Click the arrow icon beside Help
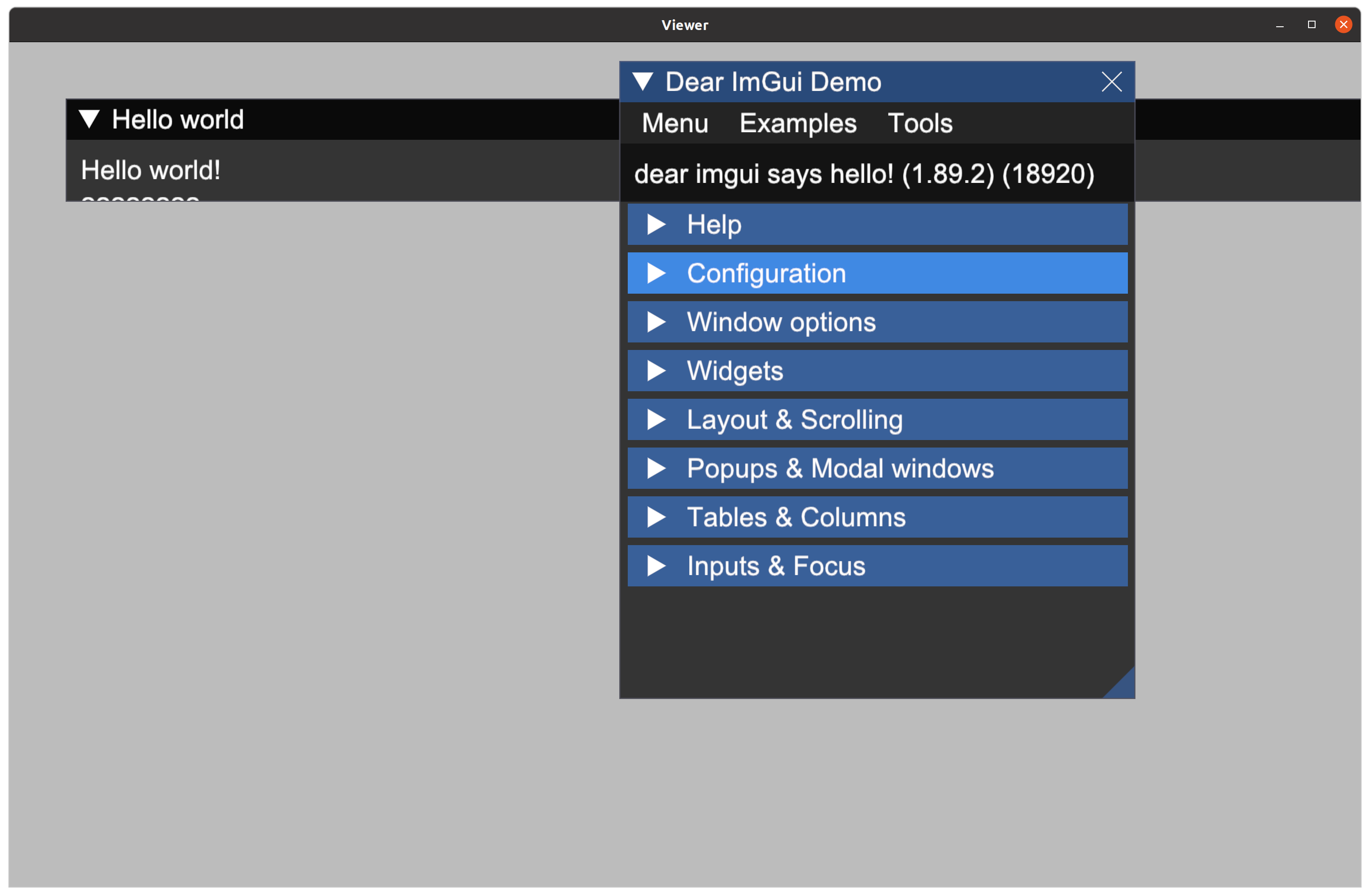 point(655,224)
